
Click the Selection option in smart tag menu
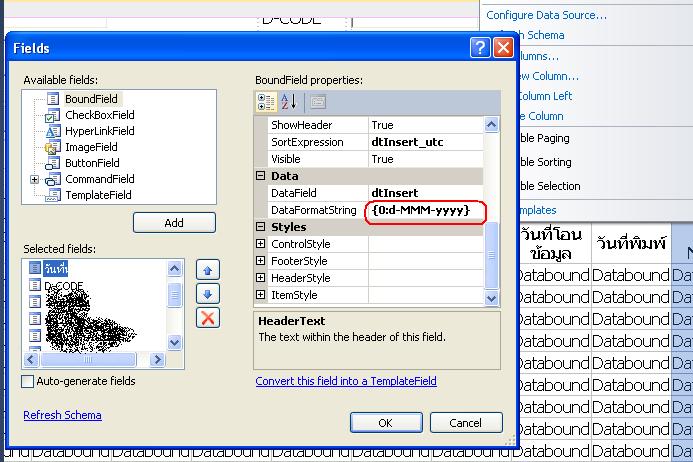point(550,186)
